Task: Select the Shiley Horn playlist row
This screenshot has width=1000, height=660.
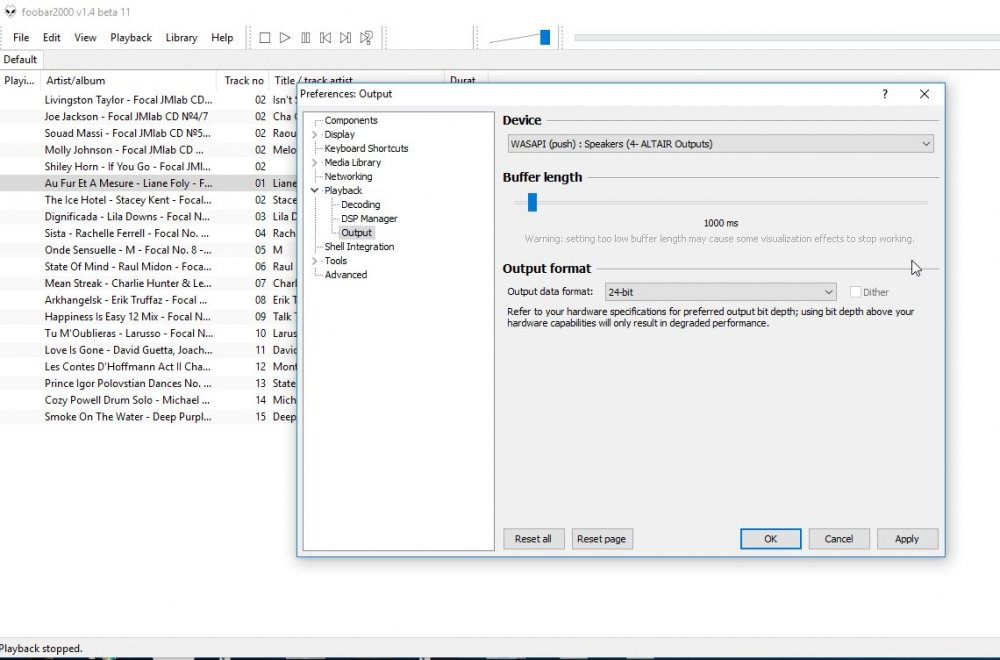Action: [x=148, y=166]
